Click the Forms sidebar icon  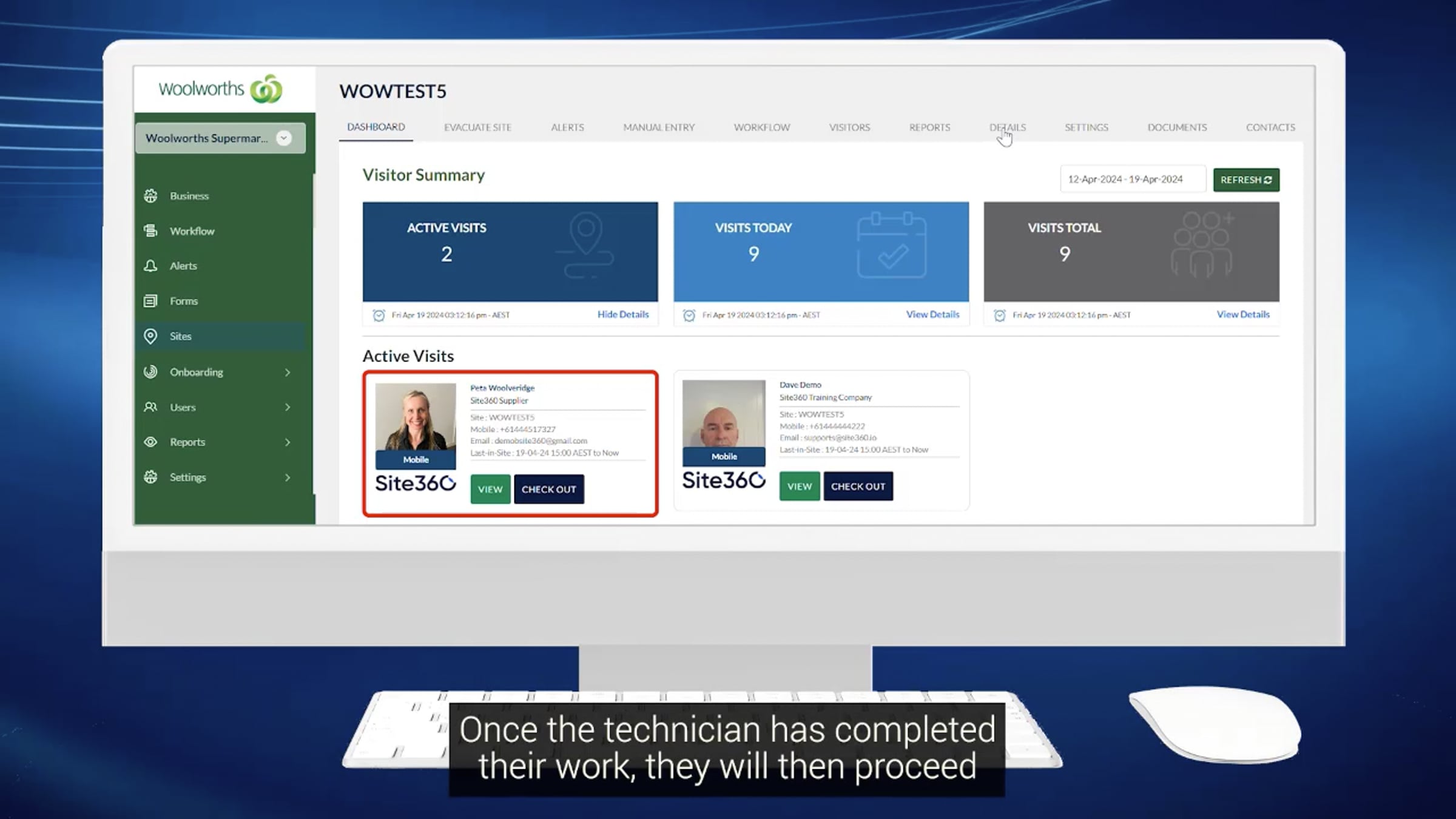(150, 301)
